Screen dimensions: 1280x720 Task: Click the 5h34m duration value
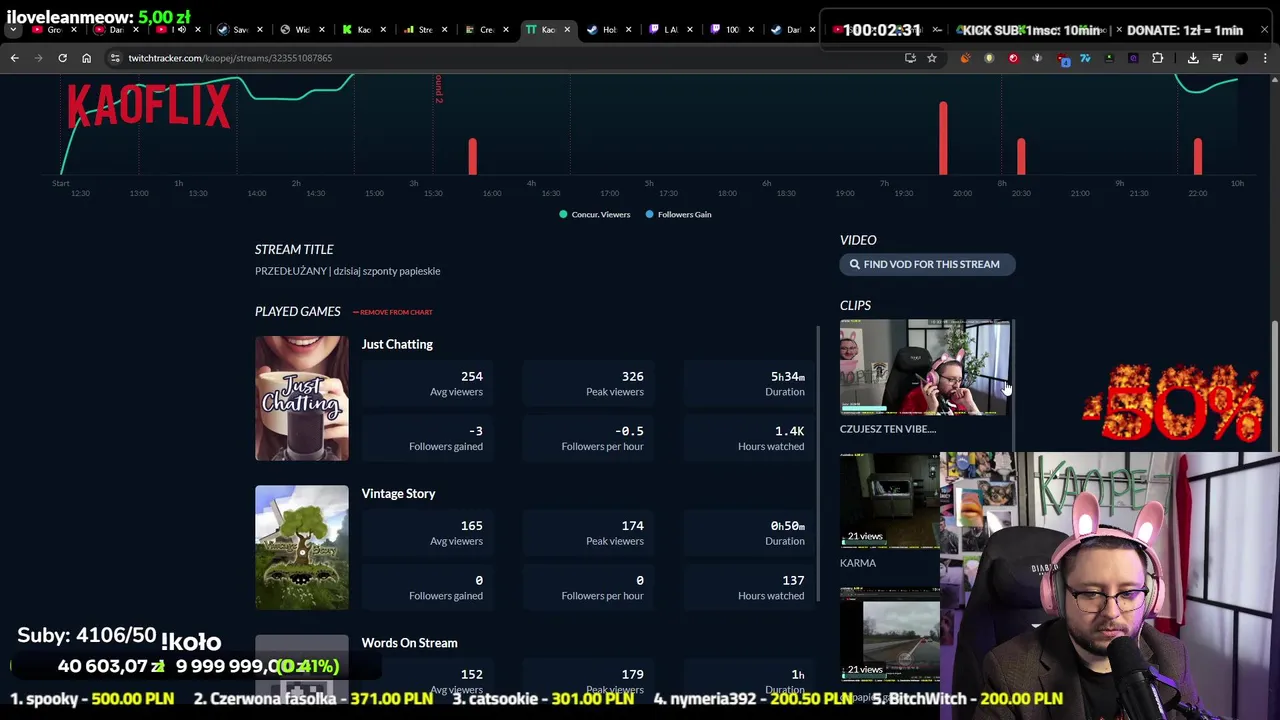click(787, 376)
